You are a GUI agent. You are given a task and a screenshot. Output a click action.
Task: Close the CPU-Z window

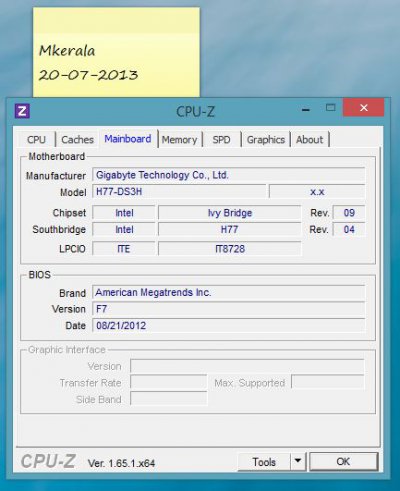coord(364,108)
